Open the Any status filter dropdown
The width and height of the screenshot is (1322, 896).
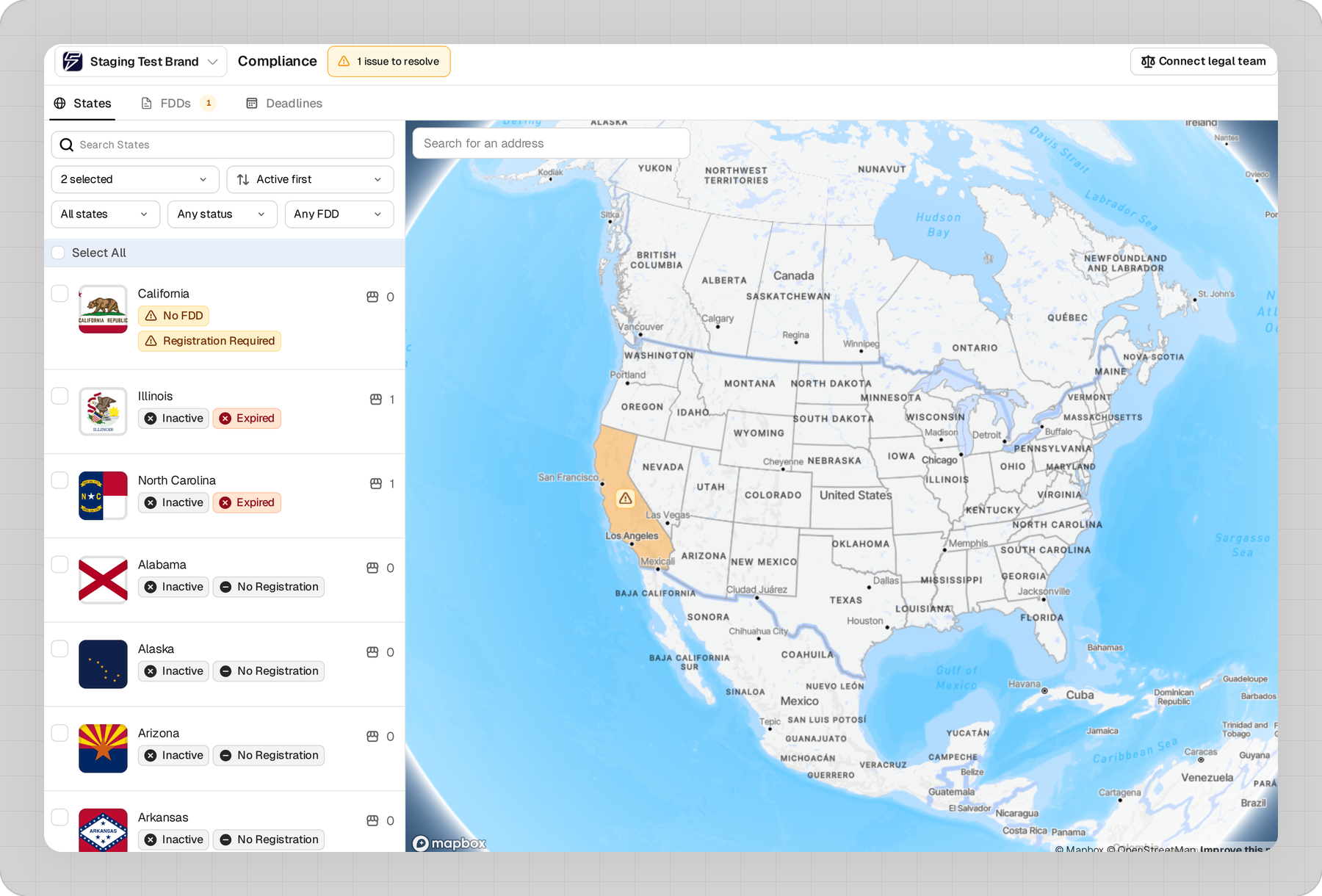click(223, 214)
